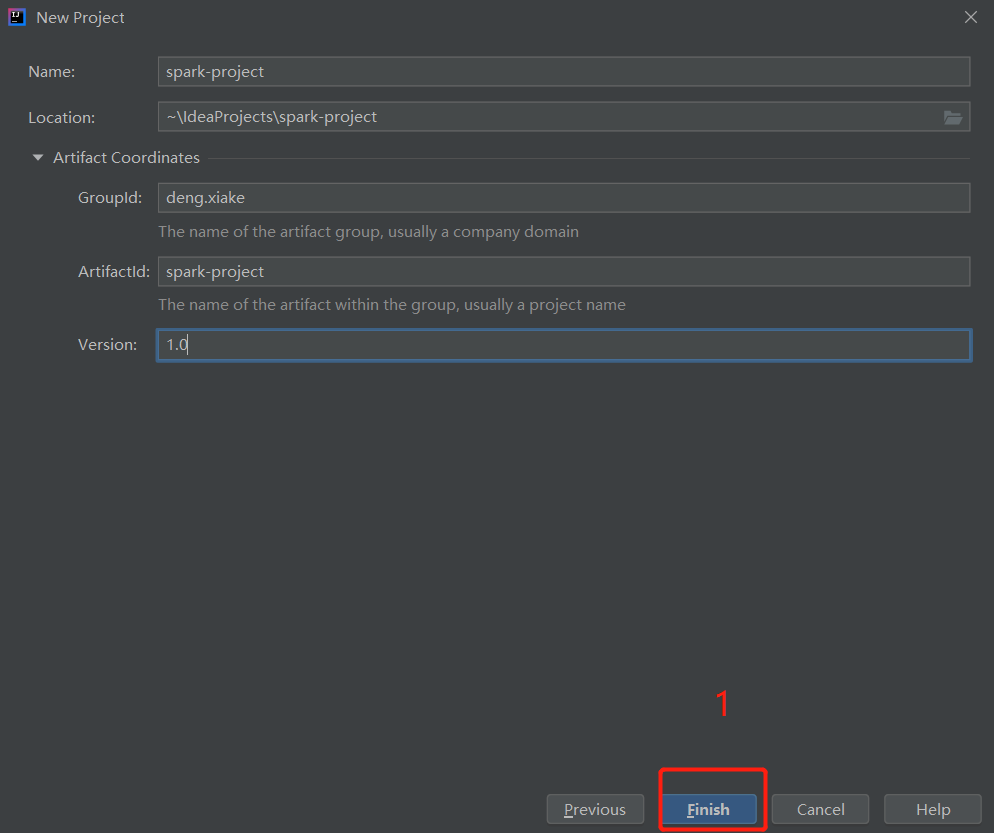994x833 pixels.
Task: Click the IntelliJ IDEA title icon
Action: pyautogui.click(x=16, y=17)
